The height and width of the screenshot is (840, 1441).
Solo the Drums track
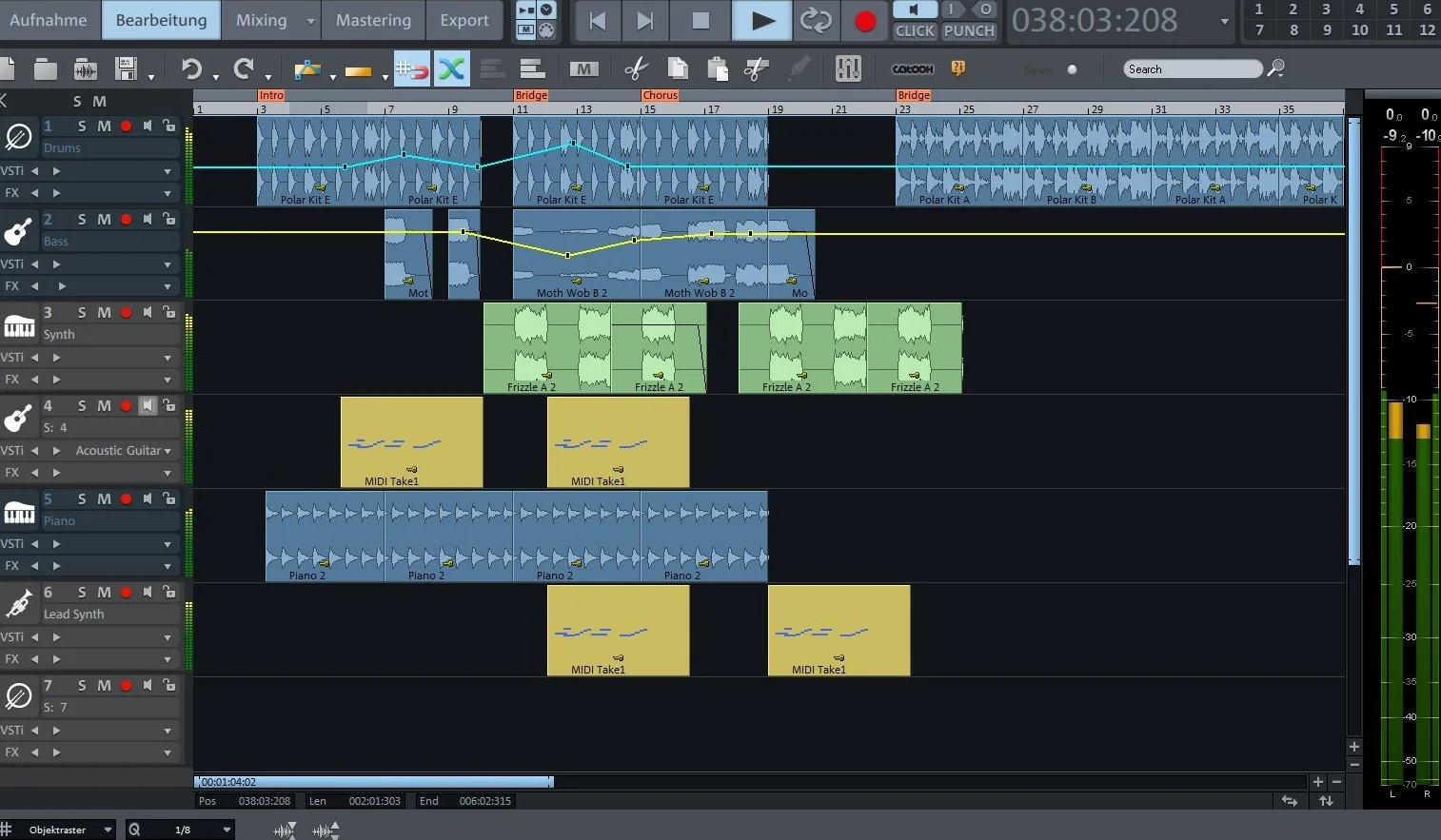[82, 126]
